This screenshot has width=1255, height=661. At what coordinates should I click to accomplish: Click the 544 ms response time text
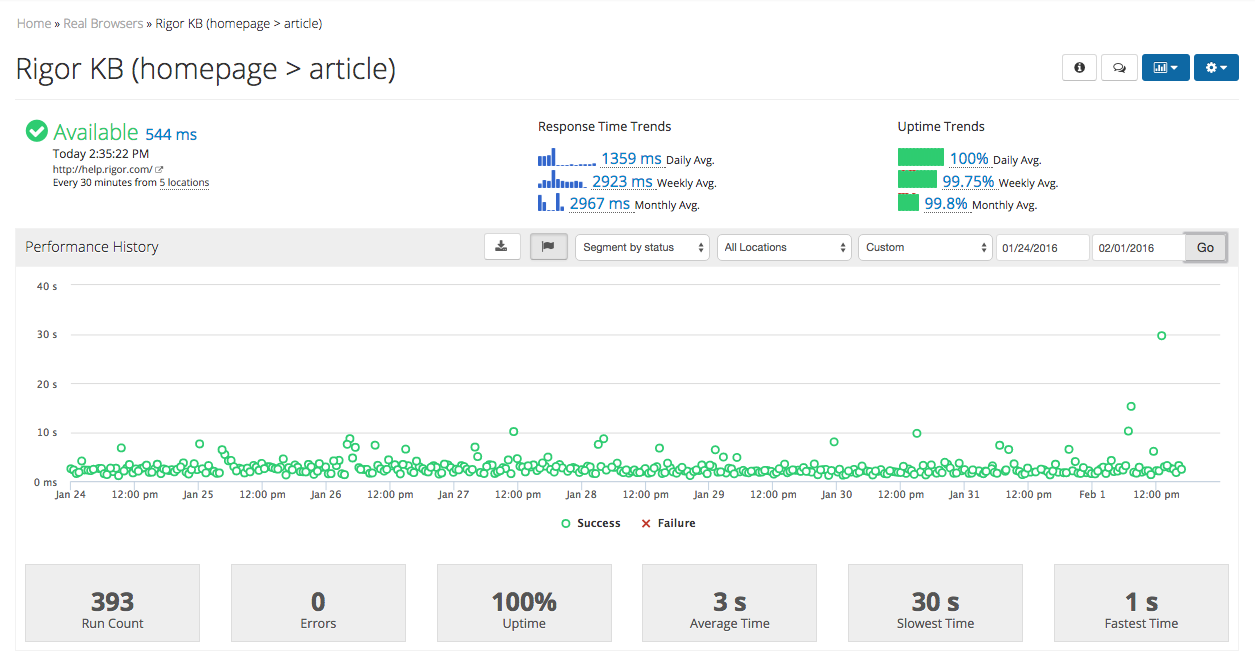pos(171,134)
